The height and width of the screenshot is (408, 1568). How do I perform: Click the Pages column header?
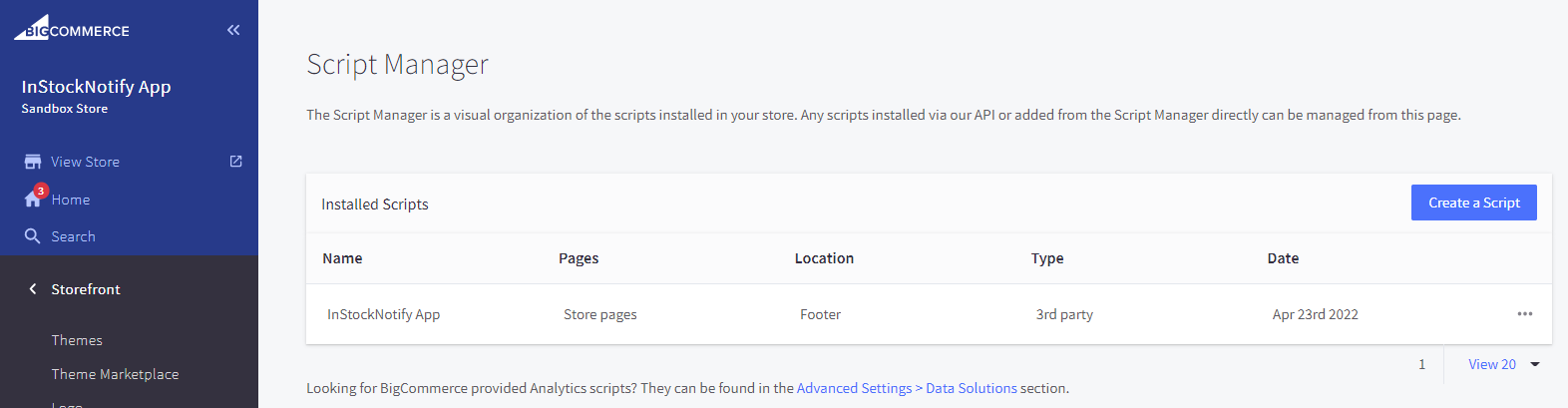tap(579, 258)
